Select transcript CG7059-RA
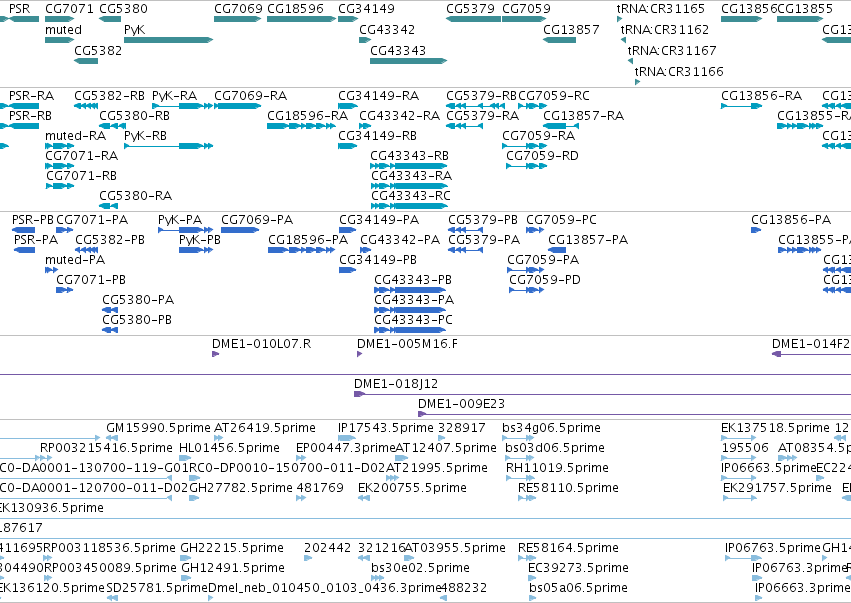The width and height of the screenshot is (851, 603). [524, 145]
